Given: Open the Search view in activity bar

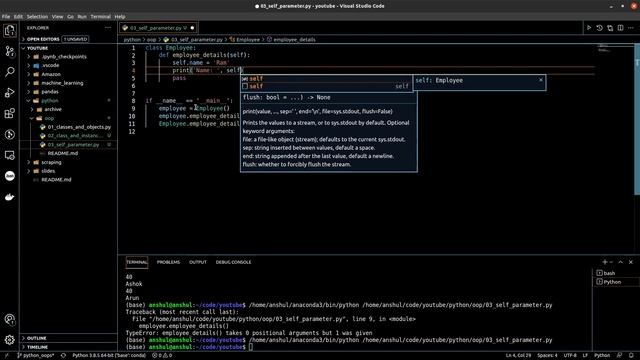Looking at the screenshot, I should [x=10, y=72].
